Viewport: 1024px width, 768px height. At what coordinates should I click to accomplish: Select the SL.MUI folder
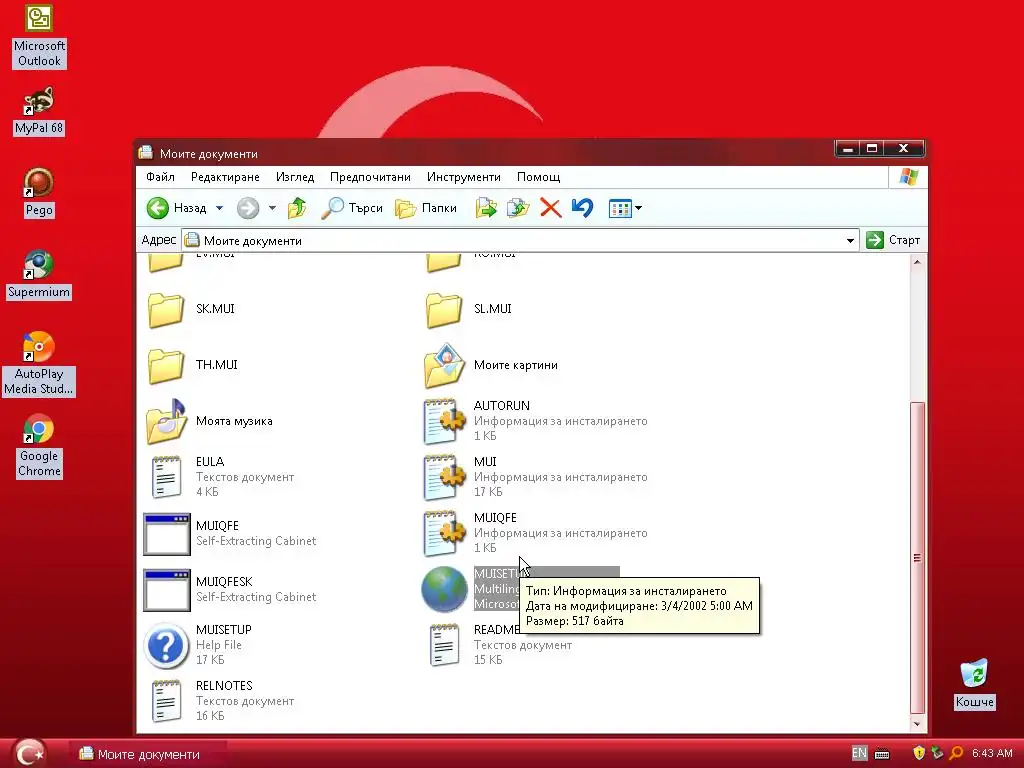point(468,309)
